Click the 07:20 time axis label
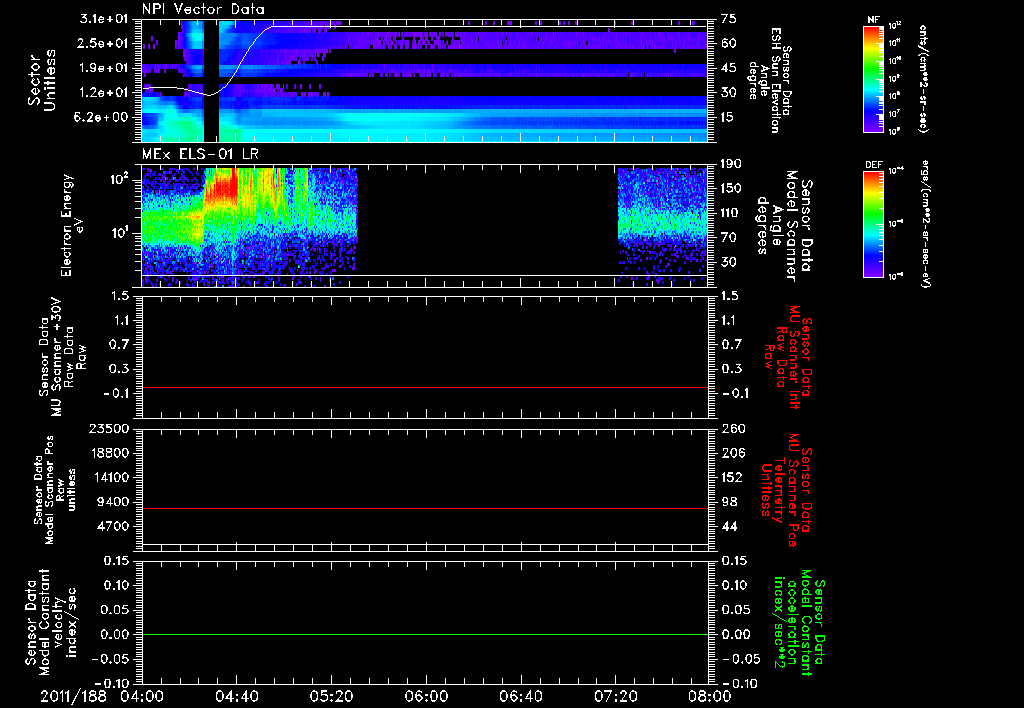The height and width of the screenshot is (708, 1024). click(x=615, y=696)
